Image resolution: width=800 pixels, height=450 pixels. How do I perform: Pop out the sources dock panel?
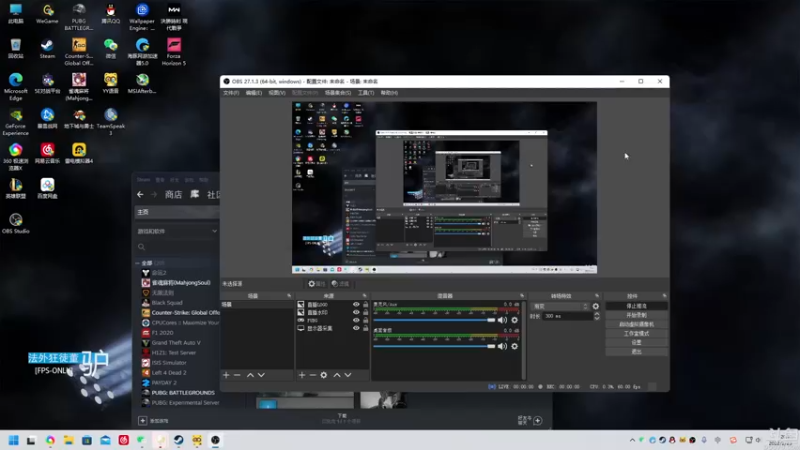[x=364, y=296]
